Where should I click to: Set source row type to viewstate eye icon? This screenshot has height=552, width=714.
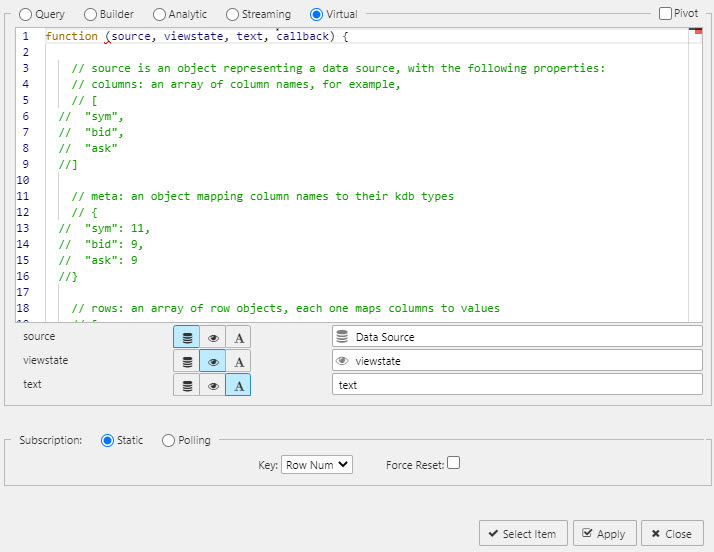[212, 337]
